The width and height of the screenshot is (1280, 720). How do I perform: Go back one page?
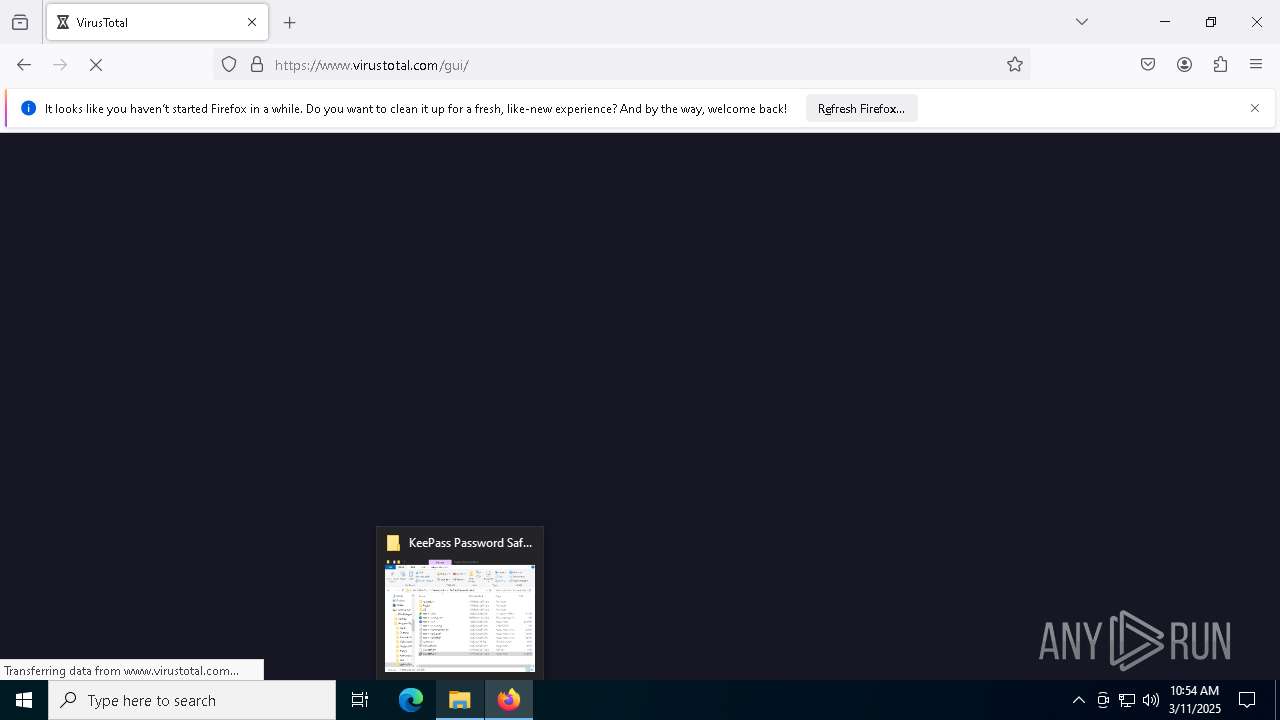pyautogui.click(x=24, y=65)
